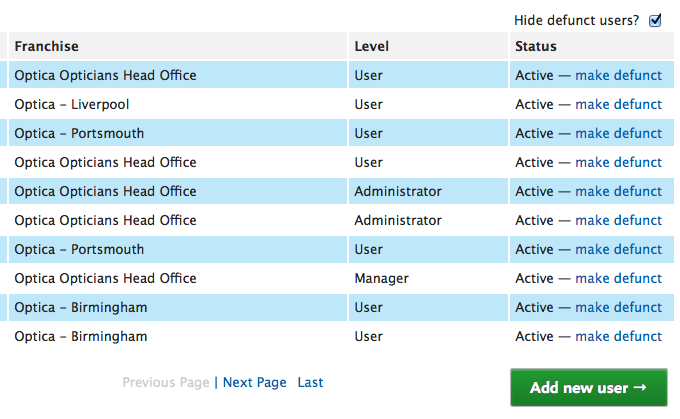The height and width of the screenshot is (419, 680).
Task: Make defunct the Optica – Liverpool user
Action: pyautogui.click(x=618, y=104)
